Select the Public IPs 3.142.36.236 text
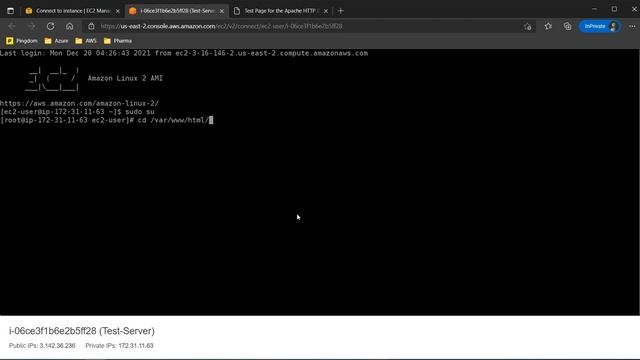 42,346
